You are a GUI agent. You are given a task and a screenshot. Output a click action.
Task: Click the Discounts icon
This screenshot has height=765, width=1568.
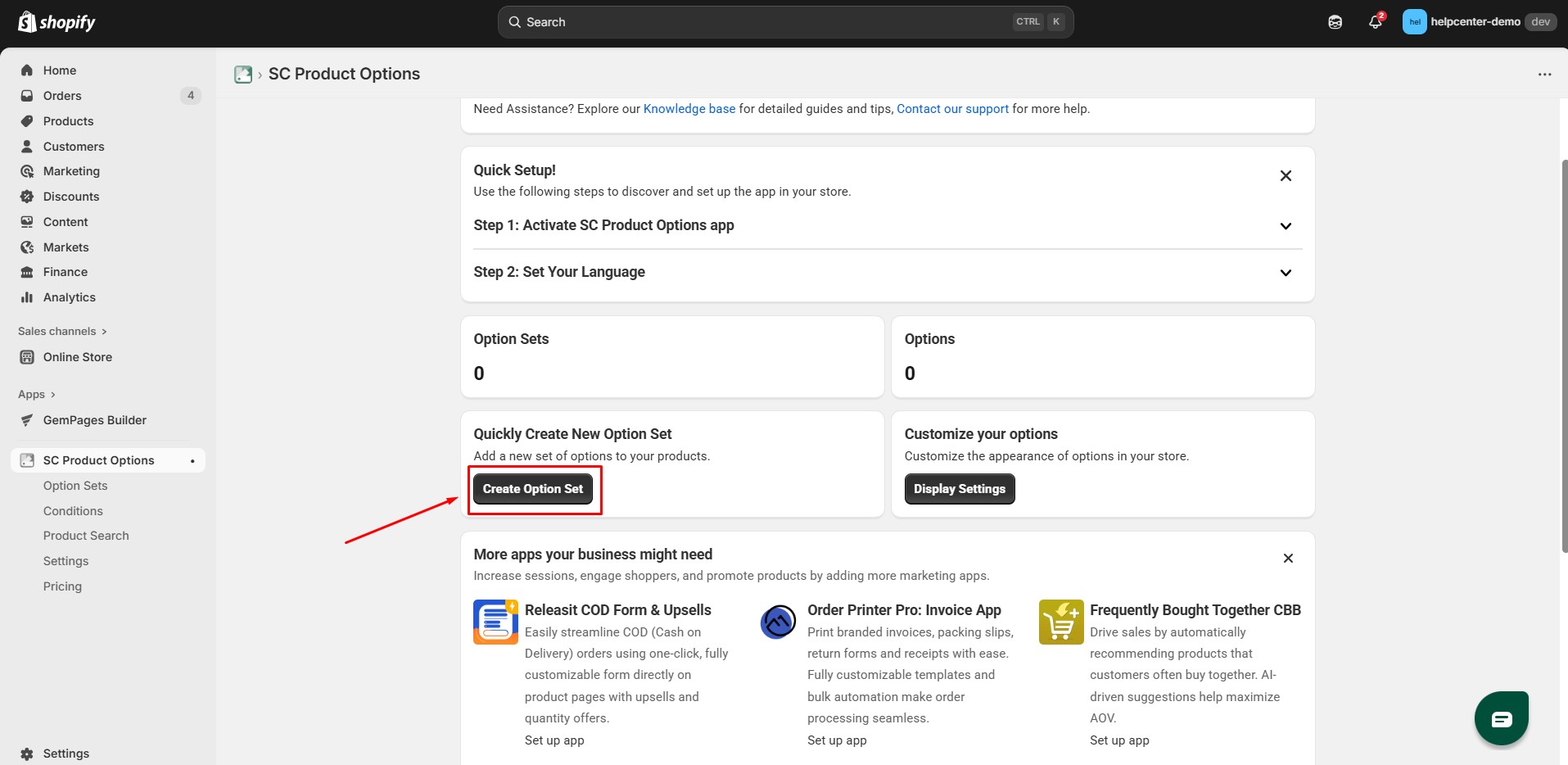[27, 196]
